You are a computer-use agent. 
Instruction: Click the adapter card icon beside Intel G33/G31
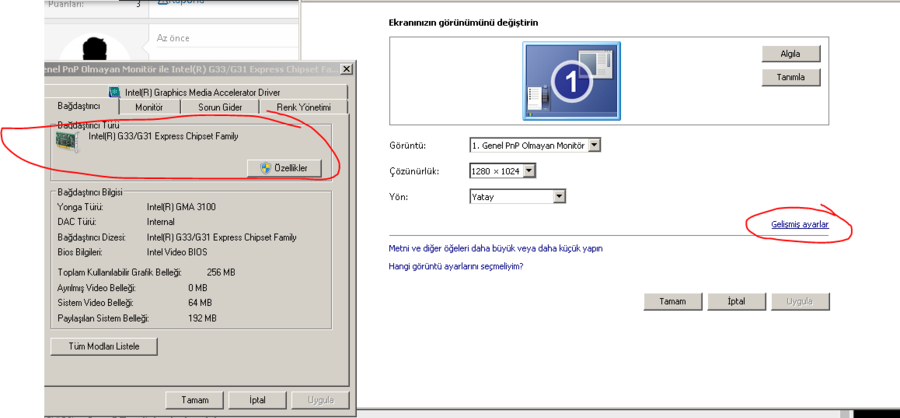[x=67, y=141]
